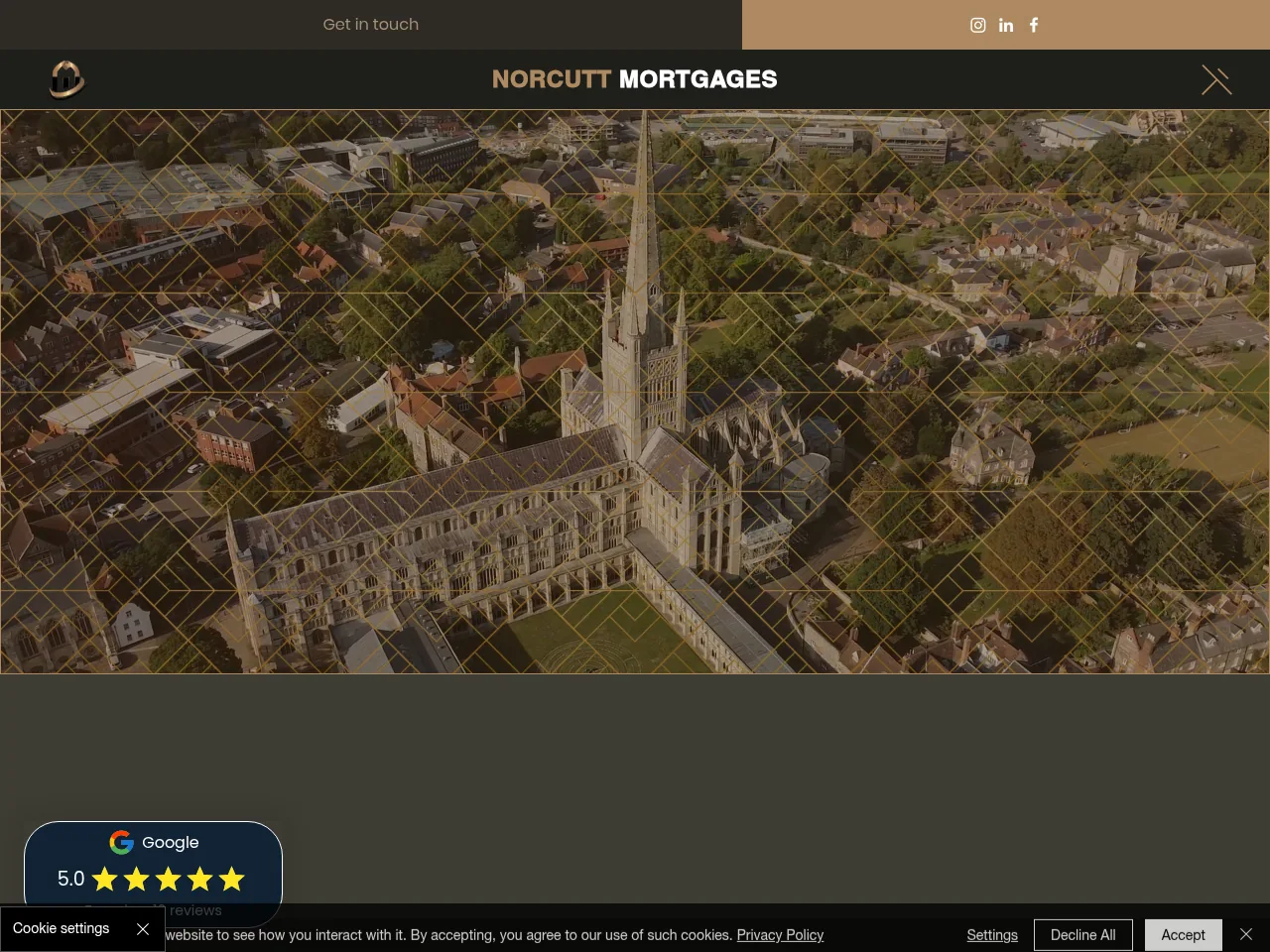Click the Decline All button
The height and width of the screenshot is (952, 1270).
click(1082, 934)
